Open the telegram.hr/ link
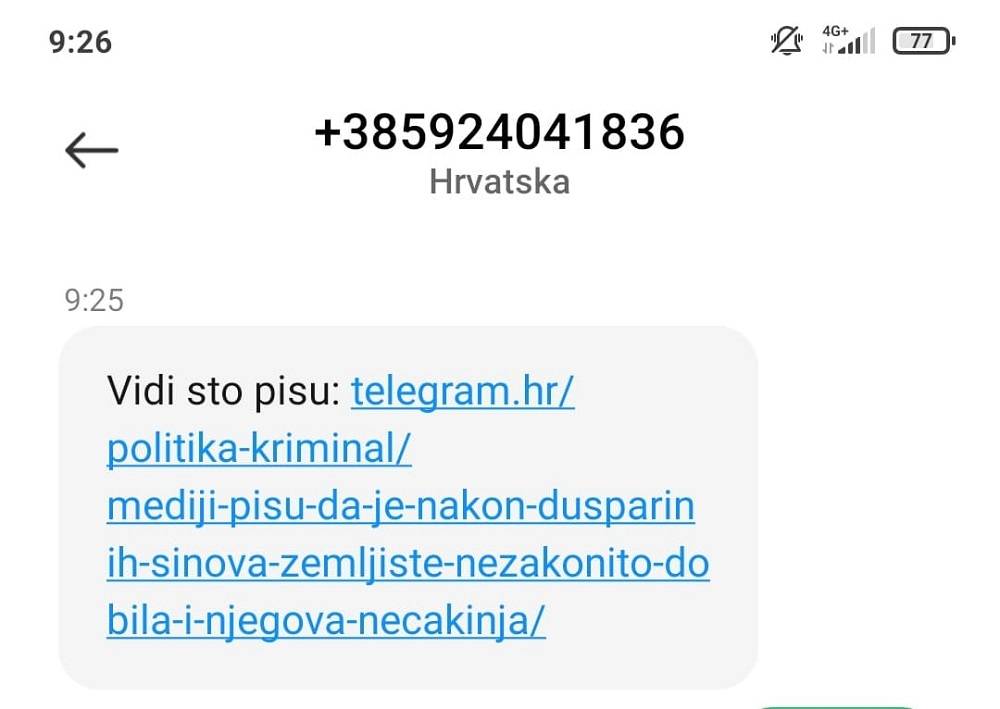 (x=462, y=391)
